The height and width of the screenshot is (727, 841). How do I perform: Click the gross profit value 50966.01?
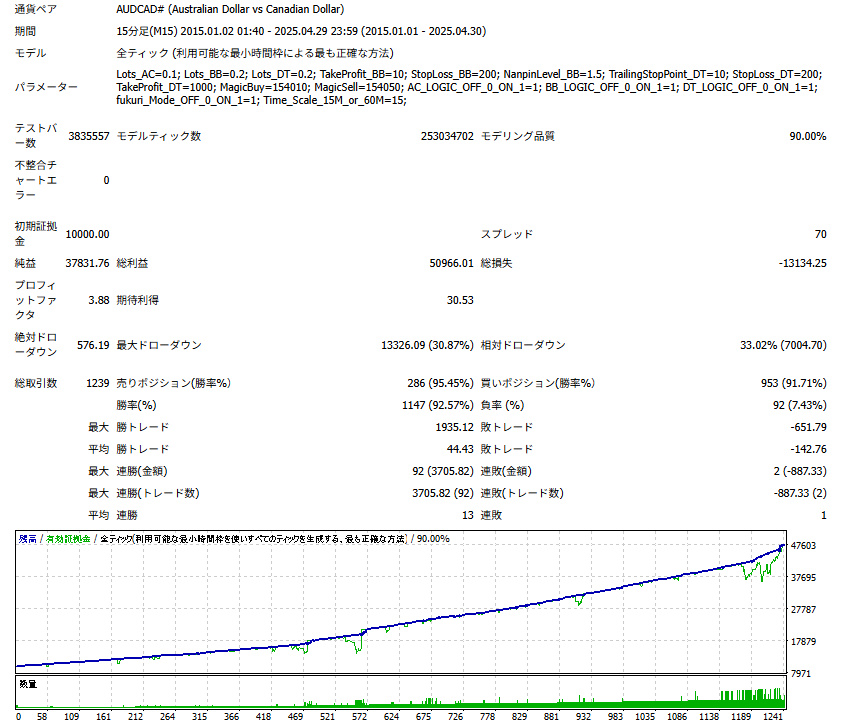pos(452,263)
